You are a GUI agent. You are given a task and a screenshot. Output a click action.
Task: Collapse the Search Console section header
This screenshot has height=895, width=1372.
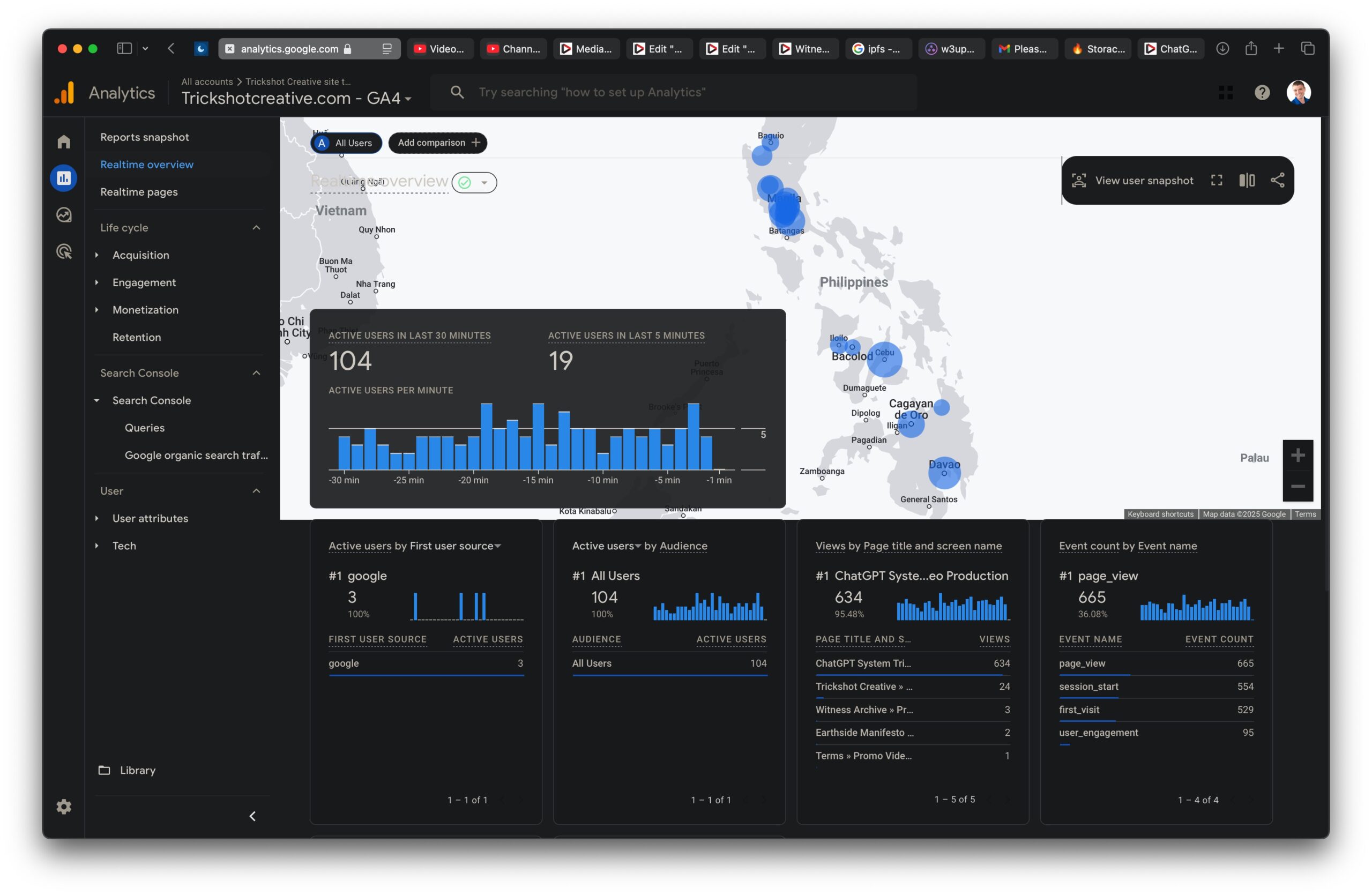[257, 373]
